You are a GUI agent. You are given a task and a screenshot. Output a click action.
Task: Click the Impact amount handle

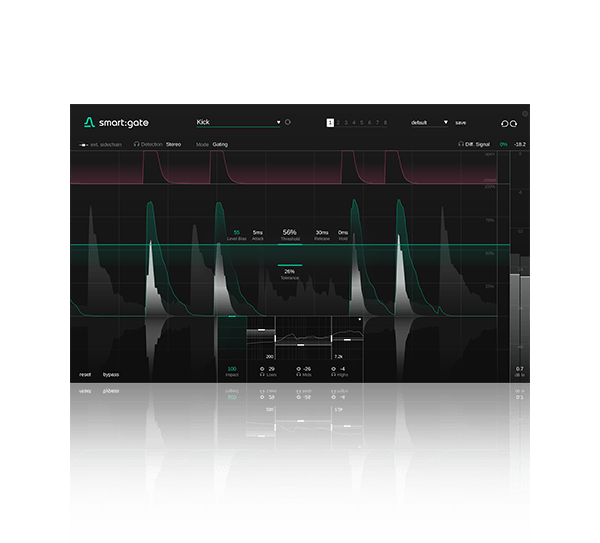tap(232, 316)
